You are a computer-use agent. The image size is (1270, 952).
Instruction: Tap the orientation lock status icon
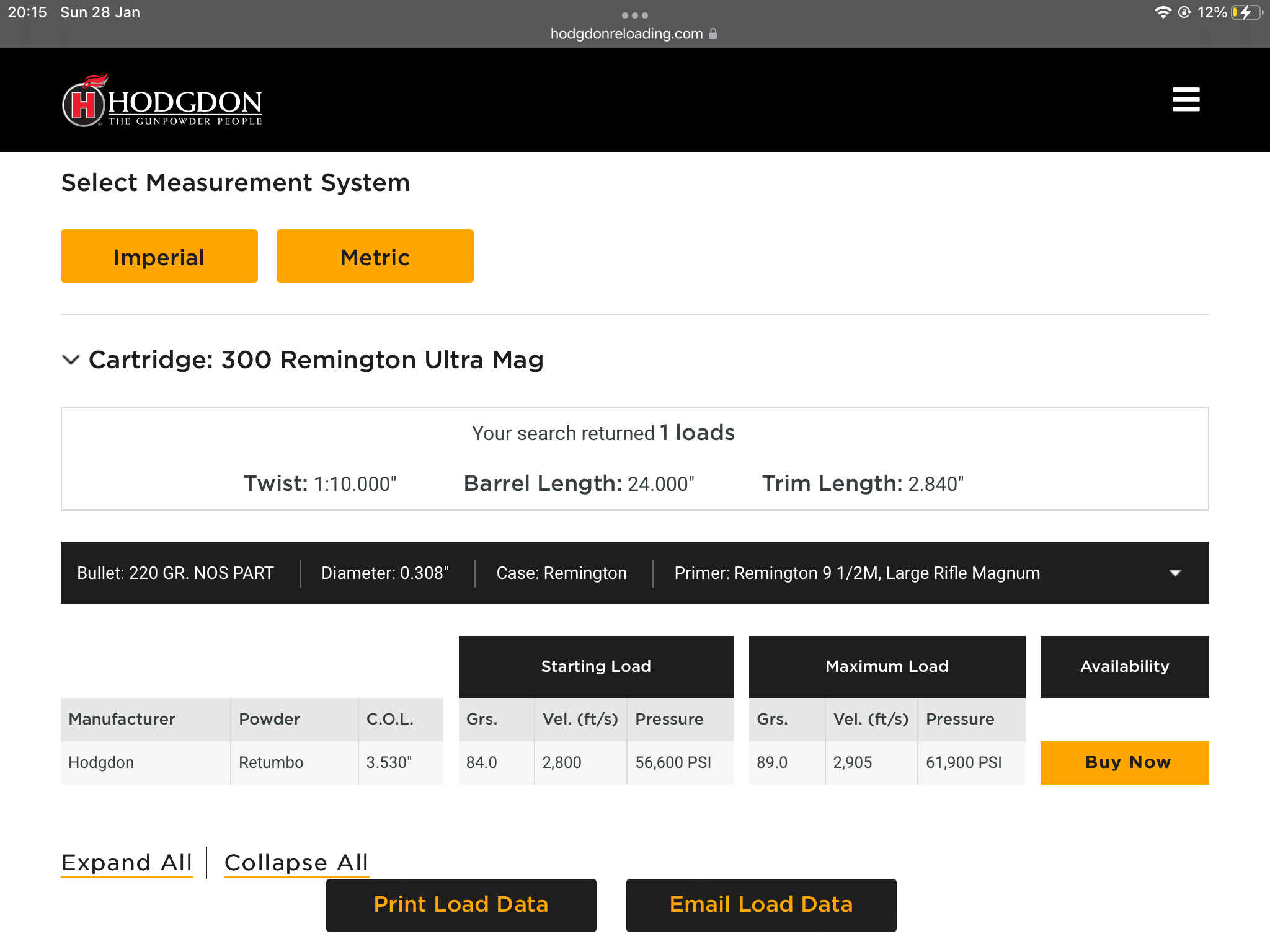pos(1184,12)
